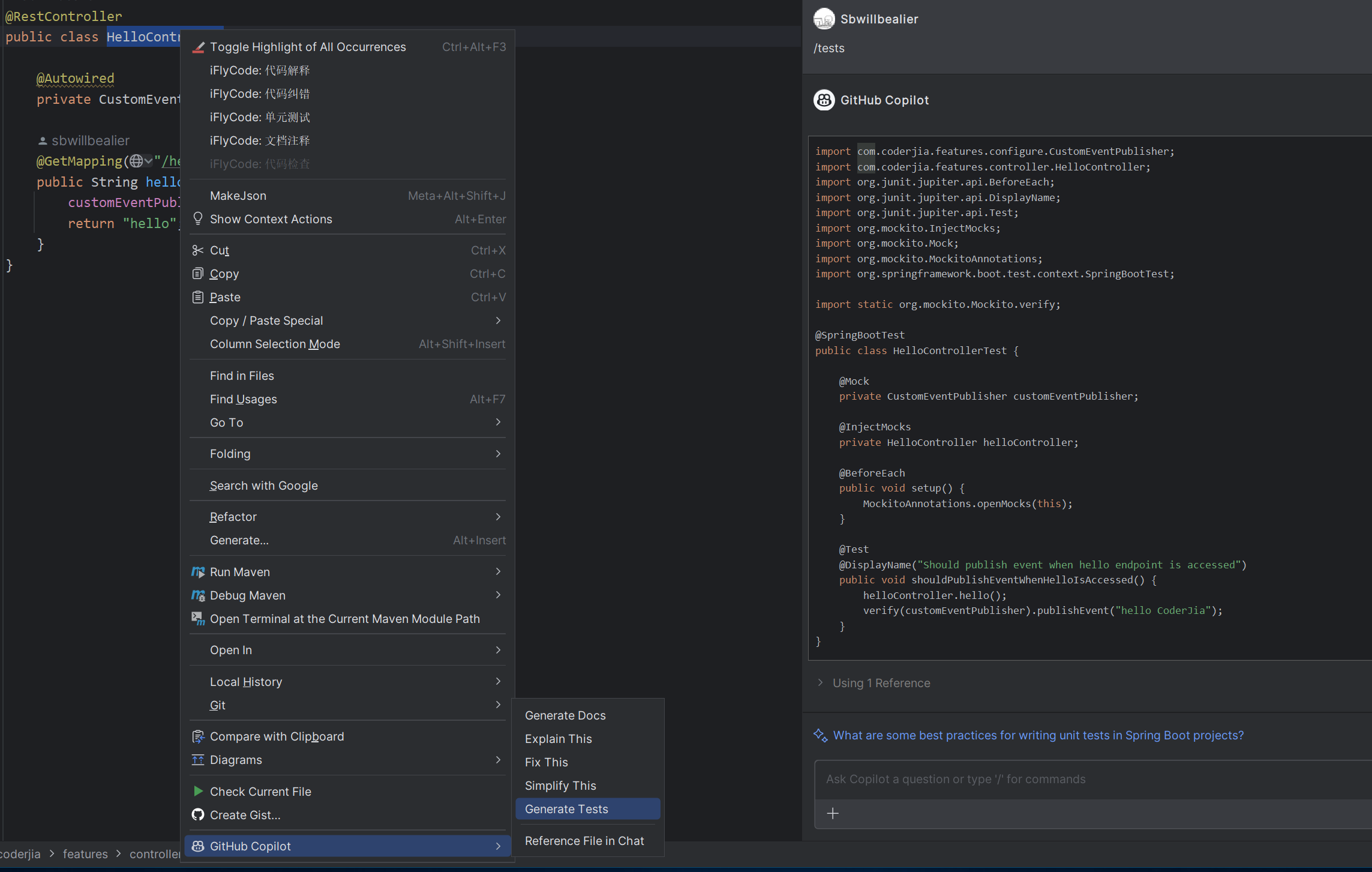Click Generate Docs in Copilot submenu

click(x=566, y=715)
